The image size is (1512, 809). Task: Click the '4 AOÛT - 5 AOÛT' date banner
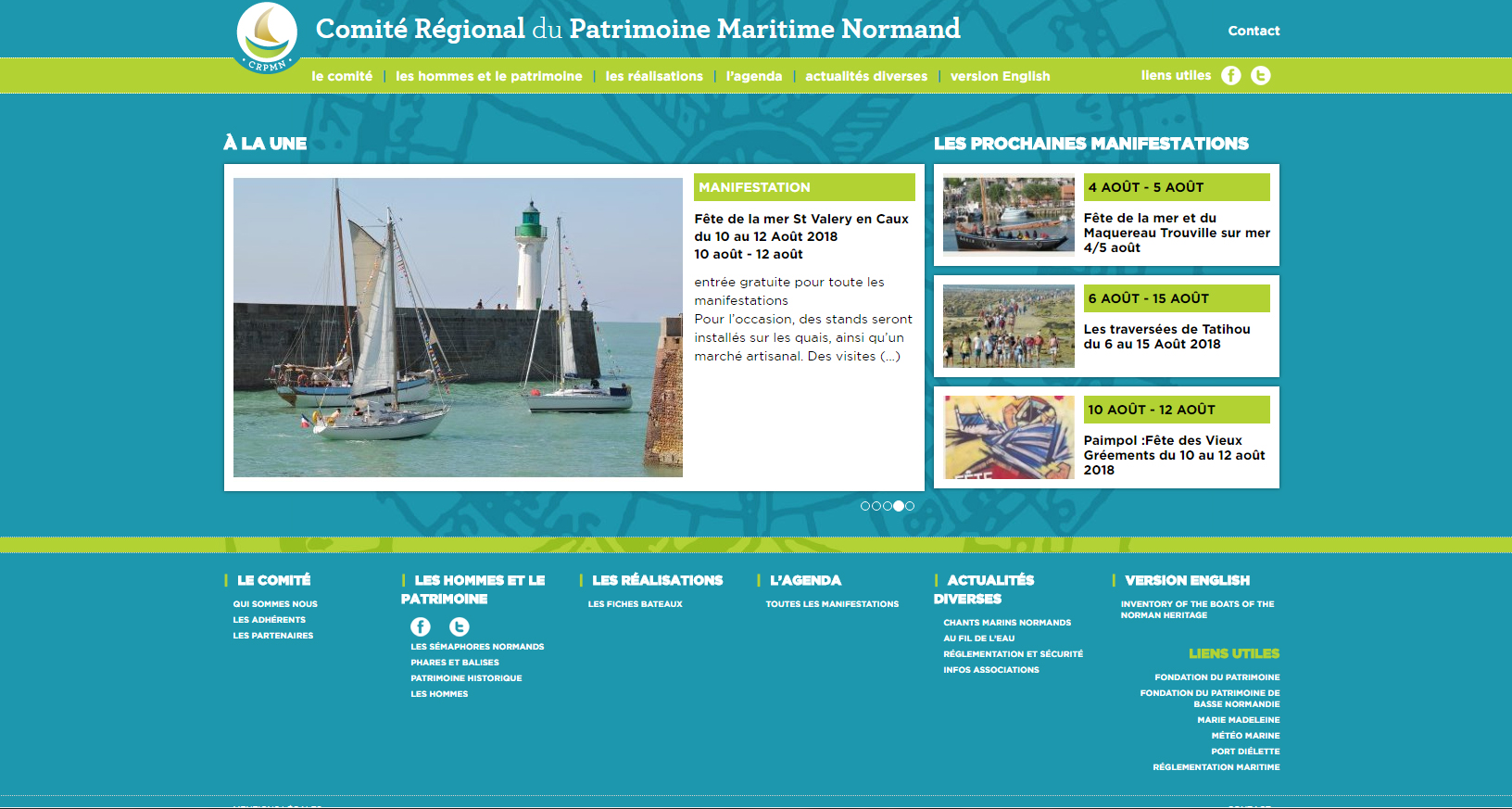(x=1177, y=187)
